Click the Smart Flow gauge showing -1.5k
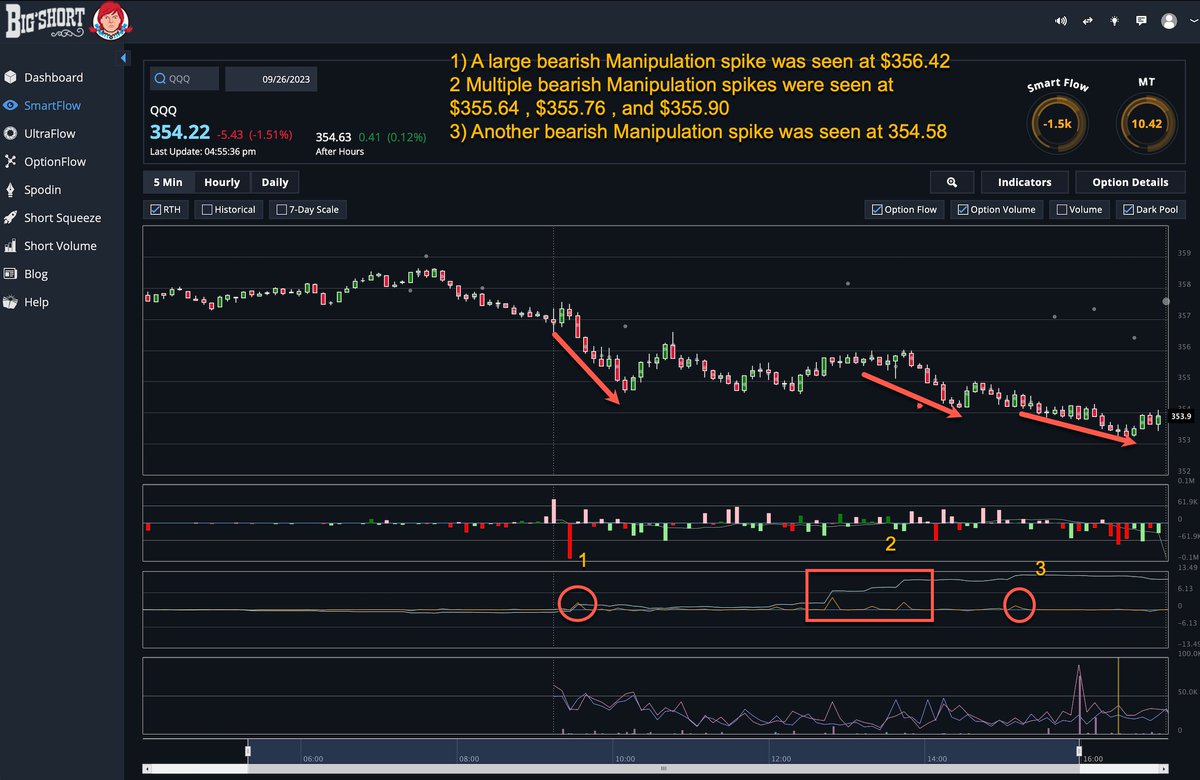The image size is (1200, 780). [1056, 125]
